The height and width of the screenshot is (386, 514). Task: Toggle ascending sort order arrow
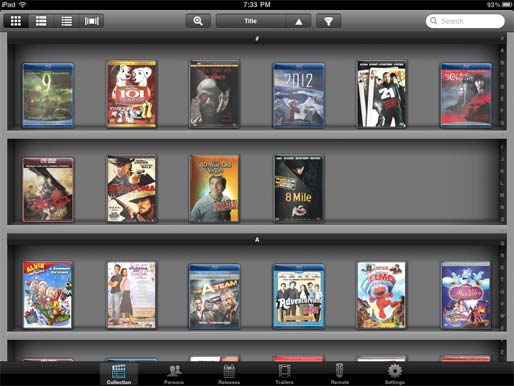click(x=299, y=21)
